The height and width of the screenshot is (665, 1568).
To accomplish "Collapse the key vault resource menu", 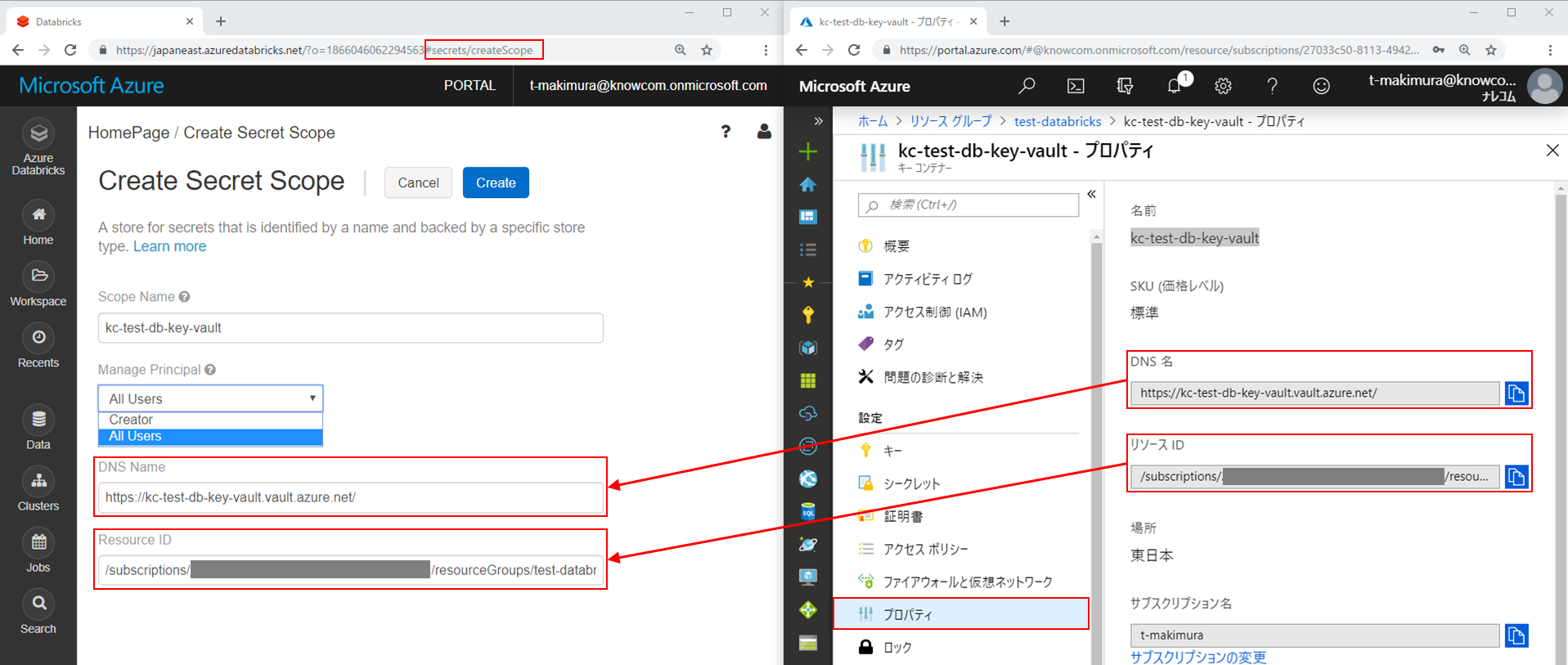I will coord(1091,194).
